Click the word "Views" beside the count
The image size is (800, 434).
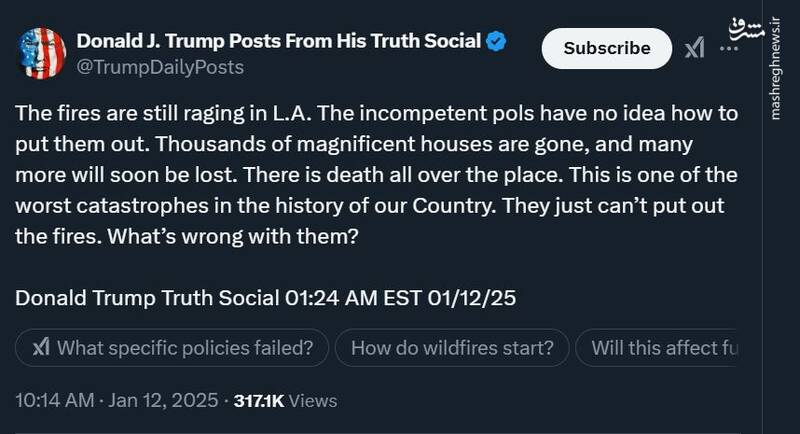click(314, 401)
